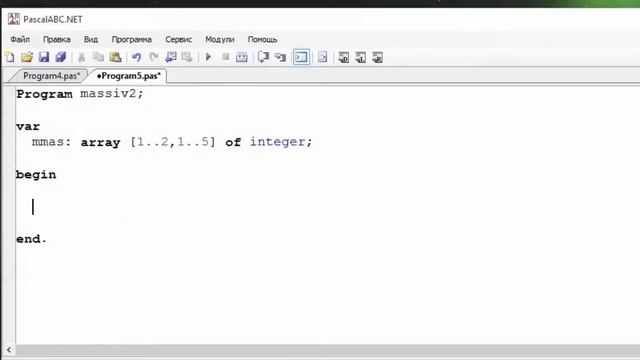Click the compile icon right of Stop
The height and width of the screenshot is (360, 640).
click(x=242, y=57)
